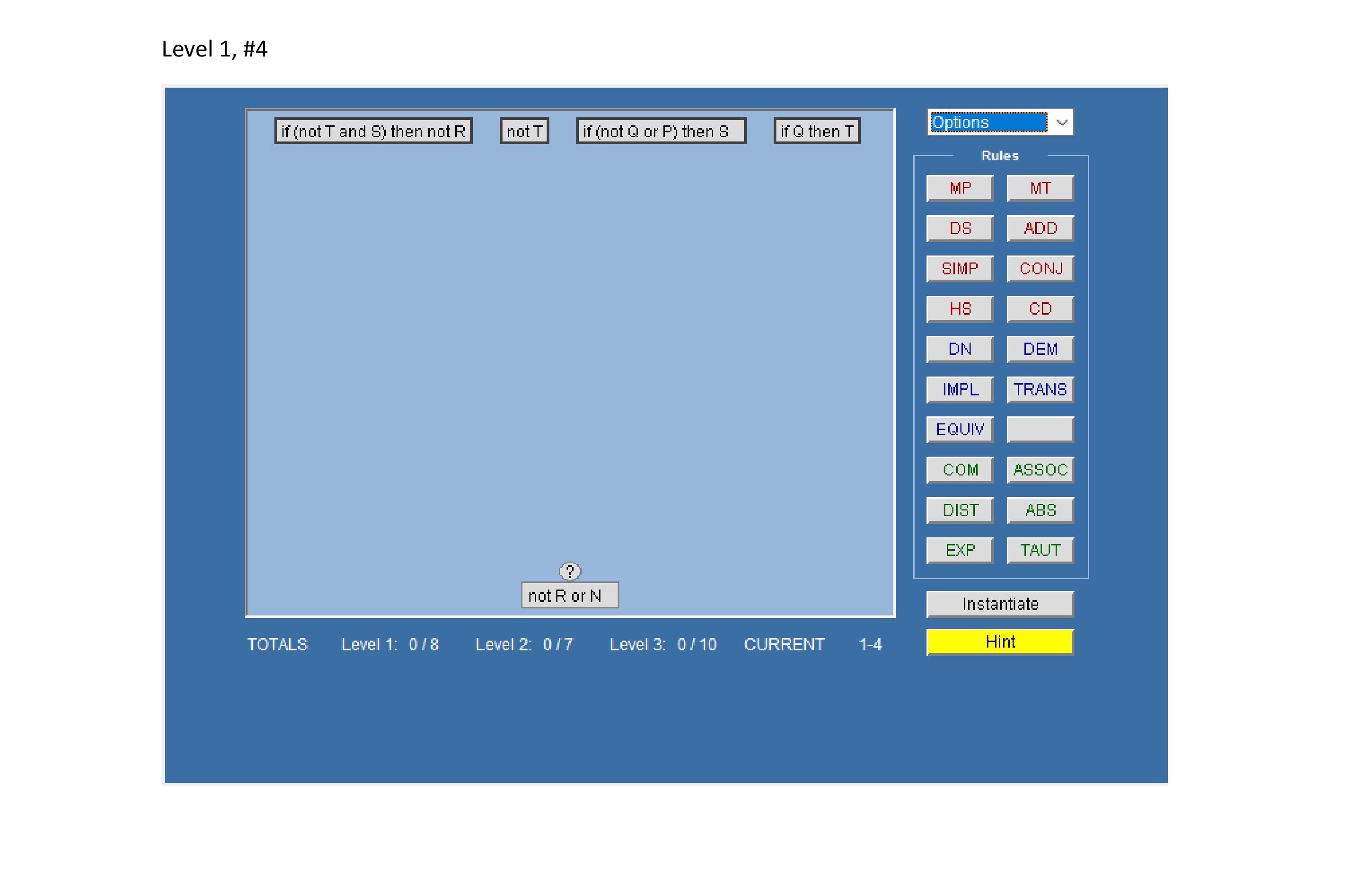Apply the MP rule button

point(959,188)
